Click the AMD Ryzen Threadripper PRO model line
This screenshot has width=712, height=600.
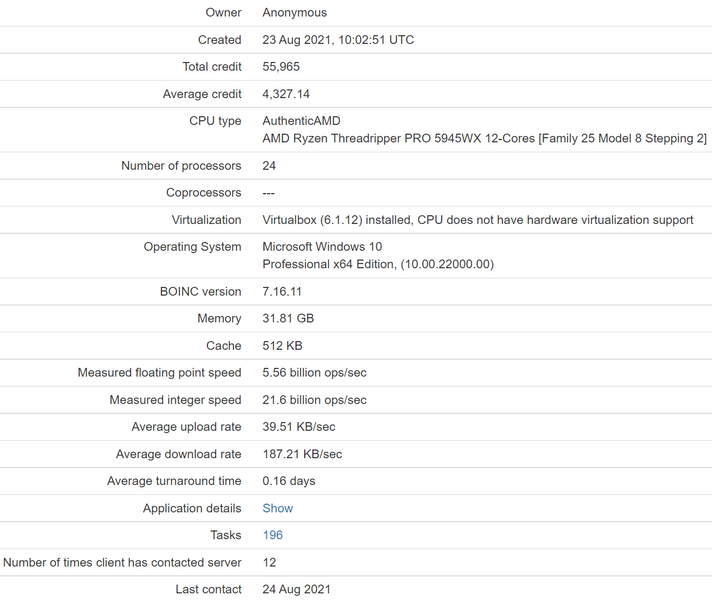[484, 138]
